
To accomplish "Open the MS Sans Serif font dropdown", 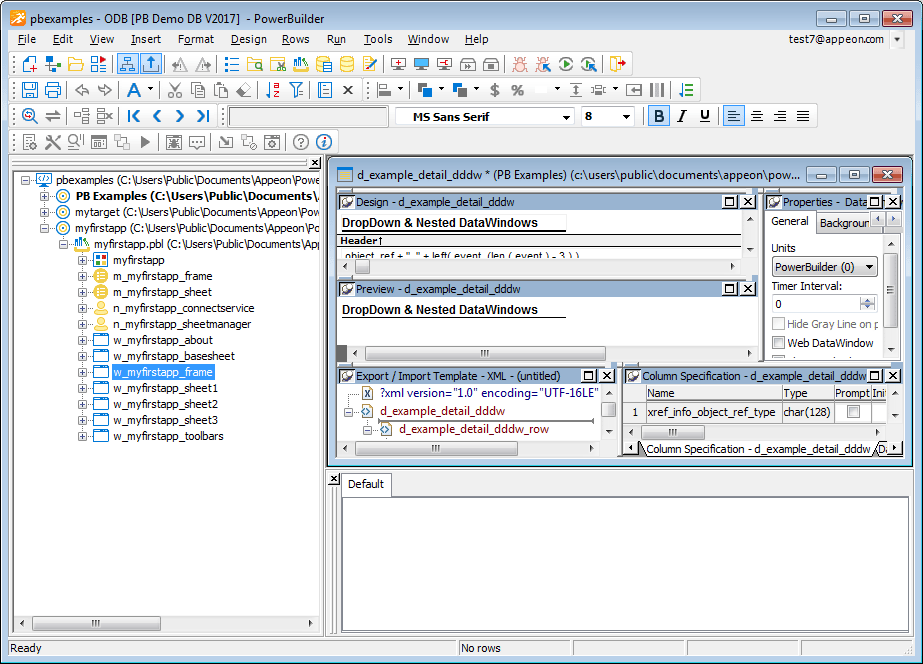I will click(567, 117).
